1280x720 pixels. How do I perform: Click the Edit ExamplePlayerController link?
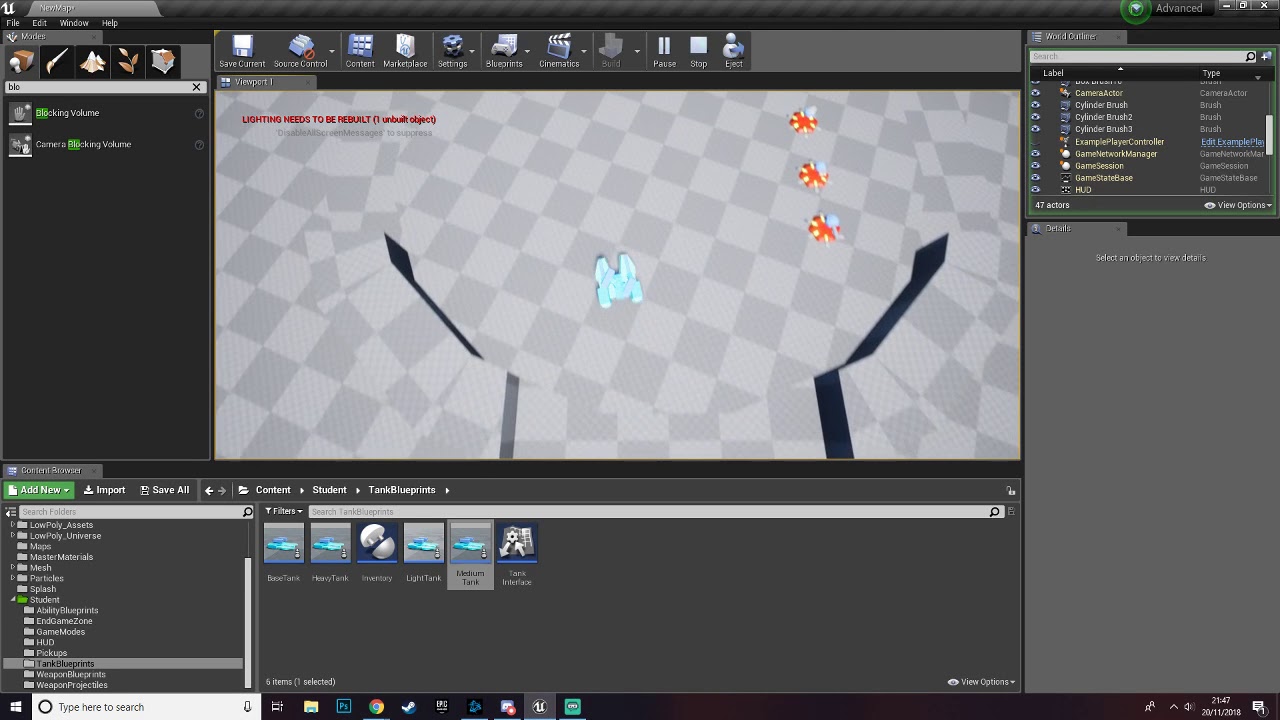pyautogui.click(x=1232, y=142)
